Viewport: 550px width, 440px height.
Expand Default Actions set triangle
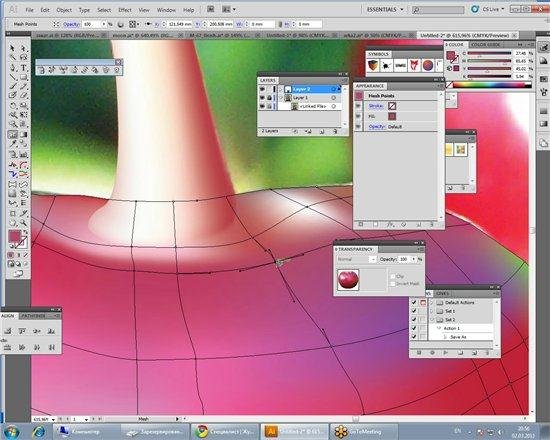tap(431, 302)
